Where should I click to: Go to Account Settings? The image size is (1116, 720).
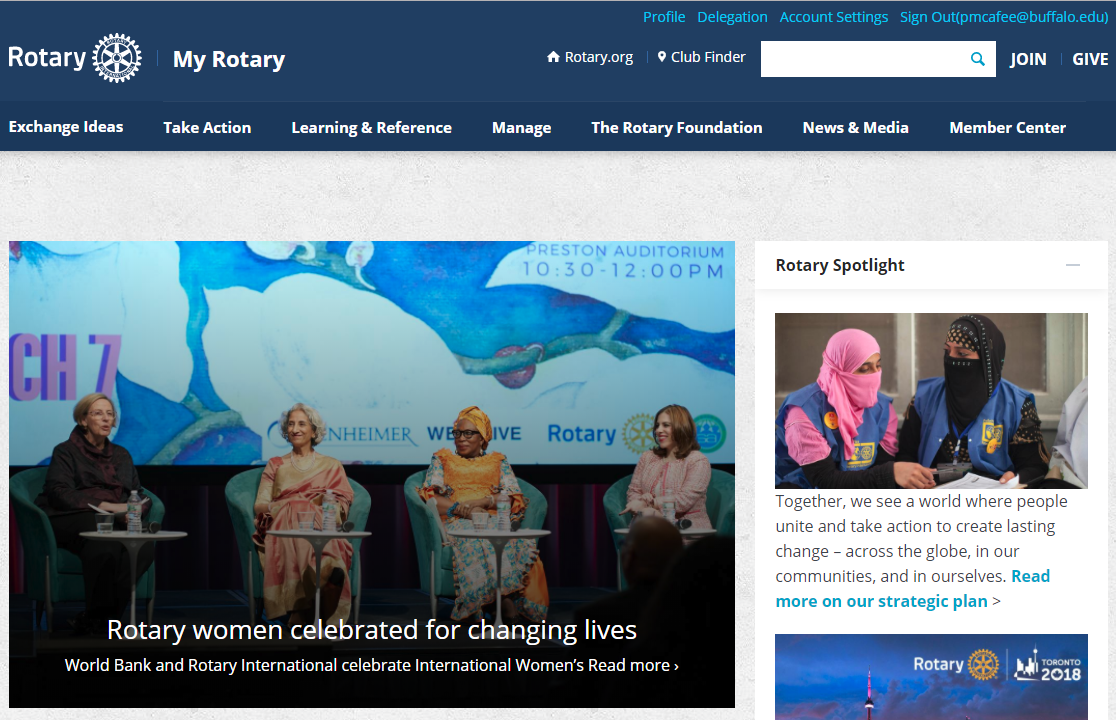click(833, 17)
